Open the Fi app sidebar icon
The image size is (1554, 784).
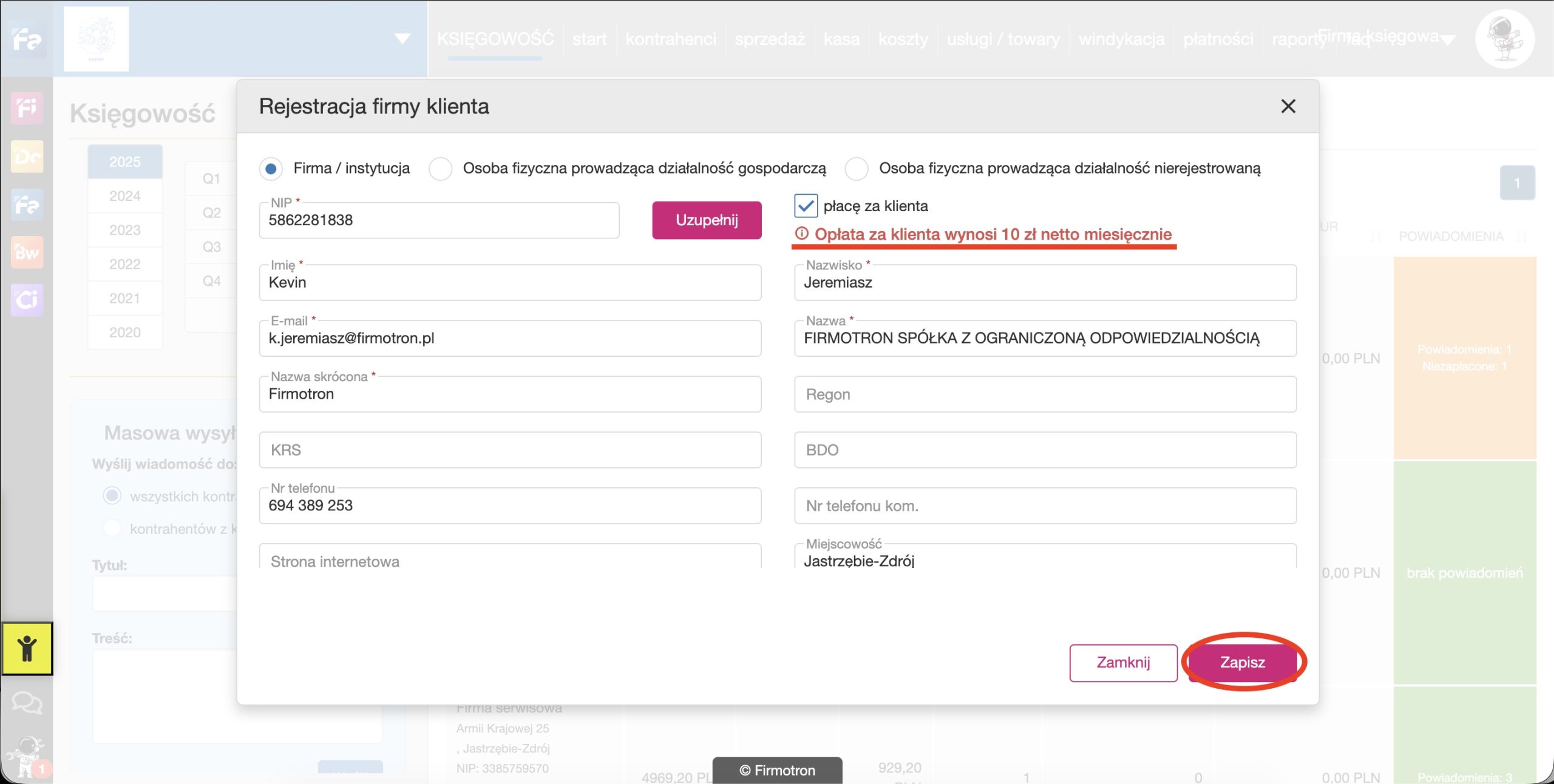[x=27, y=108]
